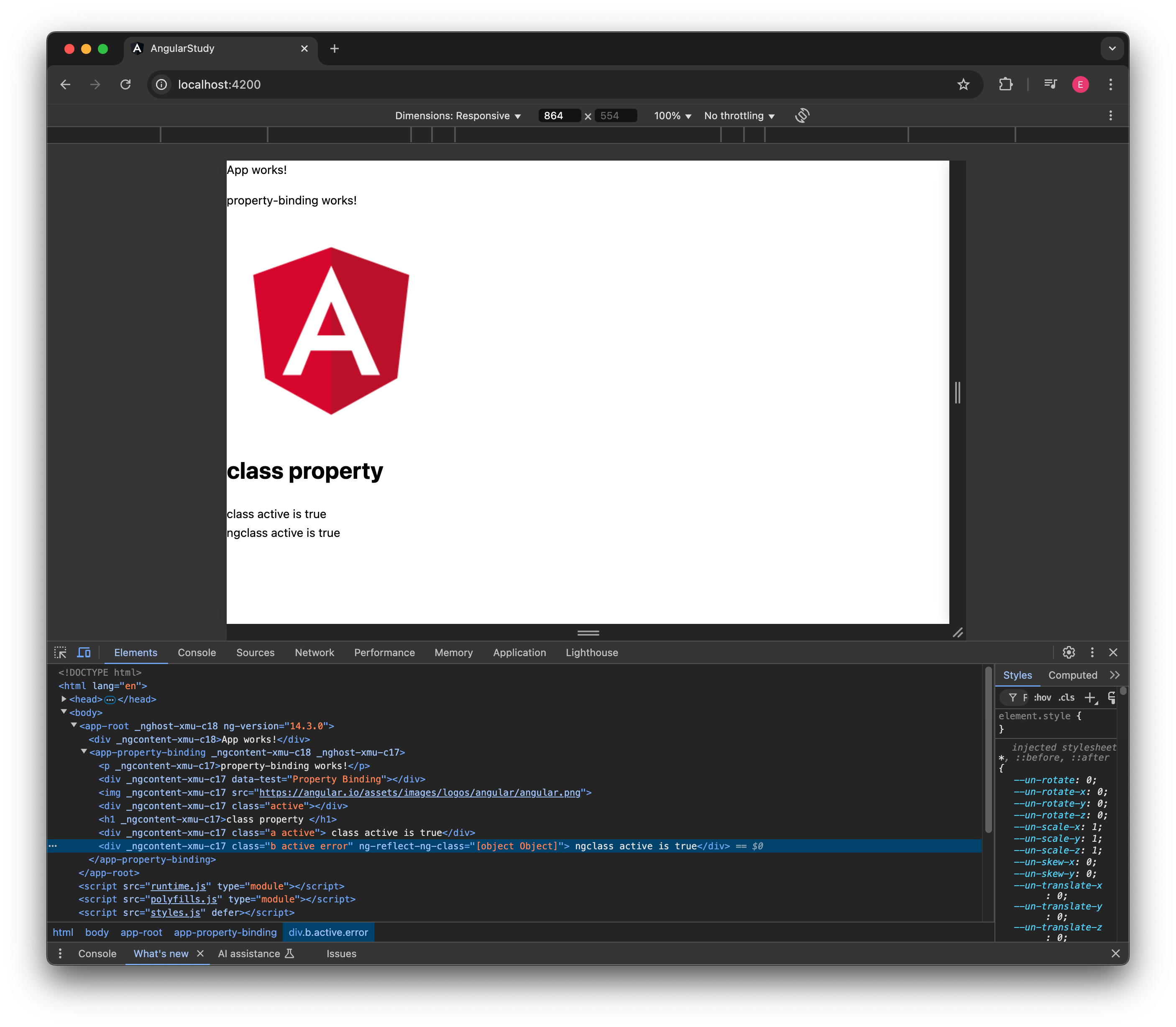Open the Extensions puzzle icon

pyautogui.click(x=1005, y=85)
